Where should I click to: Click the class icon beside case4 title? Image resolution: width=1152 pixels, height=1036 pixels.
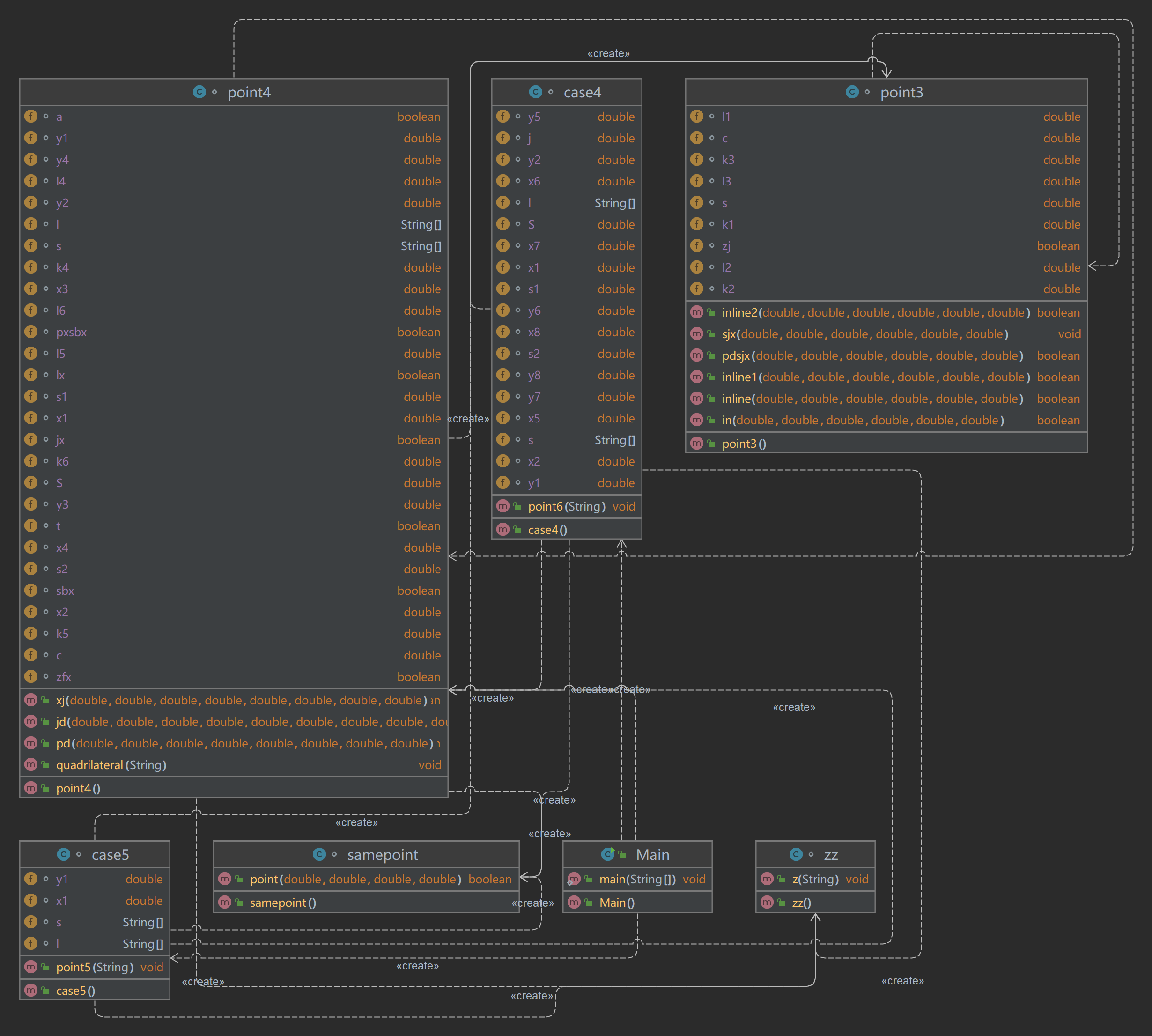[536, 92]
